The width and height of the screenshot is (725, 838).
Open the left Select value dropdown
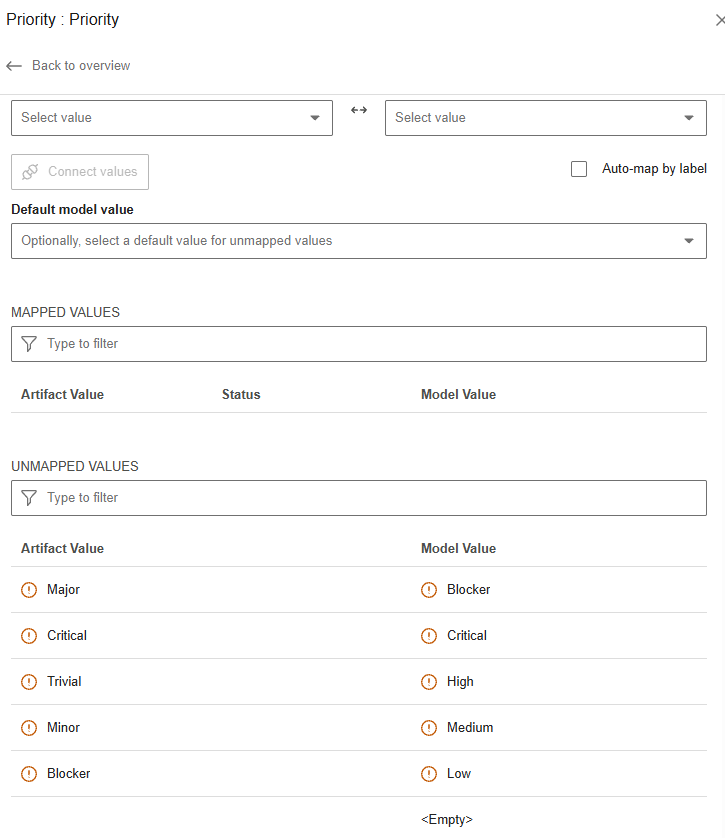pyautogui.click(x=171, y=118)
